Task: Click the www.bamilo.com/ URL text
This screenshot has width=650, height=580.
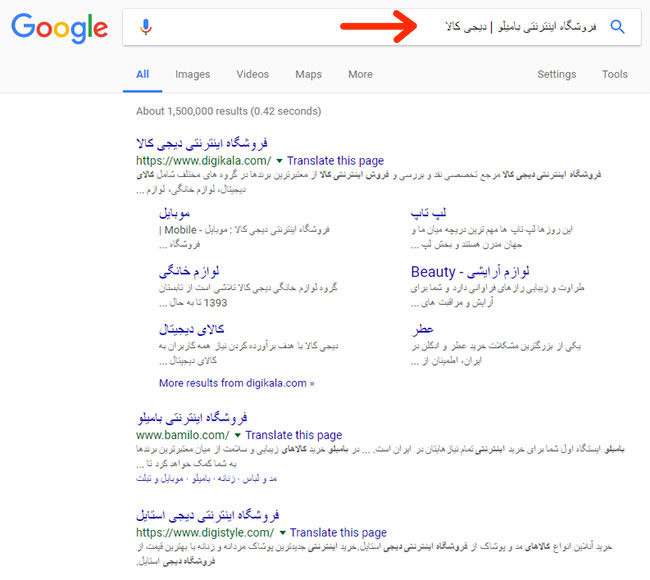Action: click(x=182, y=435)
